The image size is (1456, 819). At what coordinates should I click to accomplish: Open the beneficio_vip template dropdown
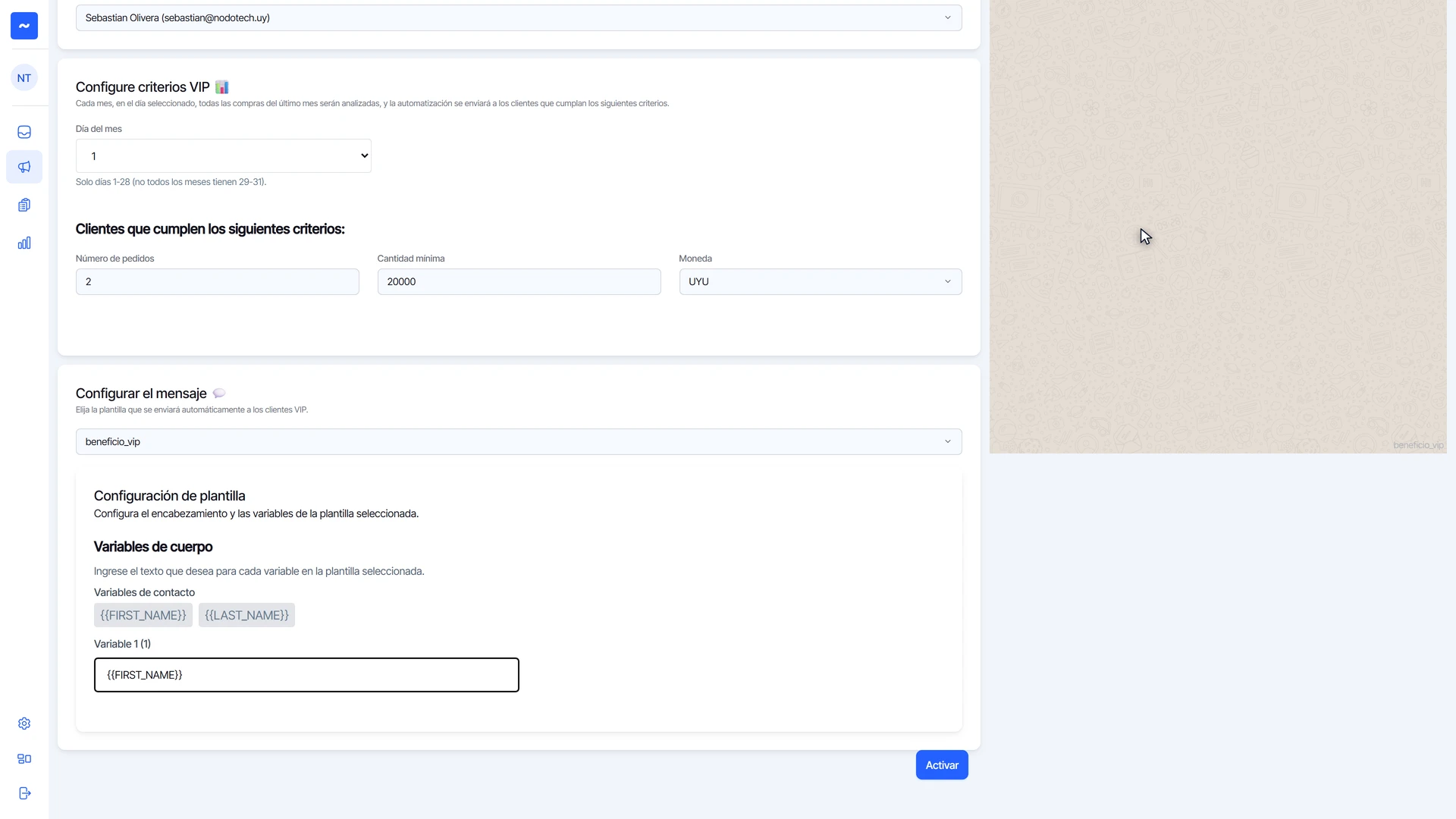[519, 442]
